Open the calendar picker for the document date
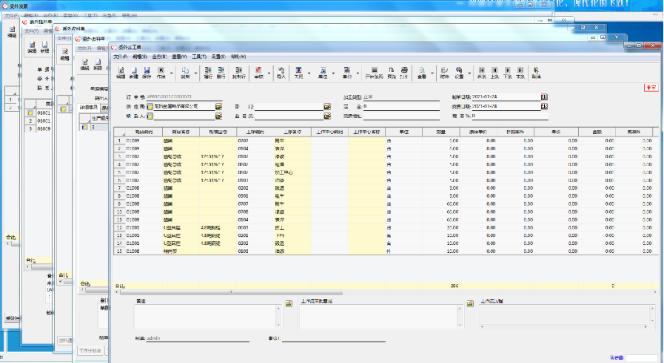This screenshot has width=664, height=363. point(544,97)
